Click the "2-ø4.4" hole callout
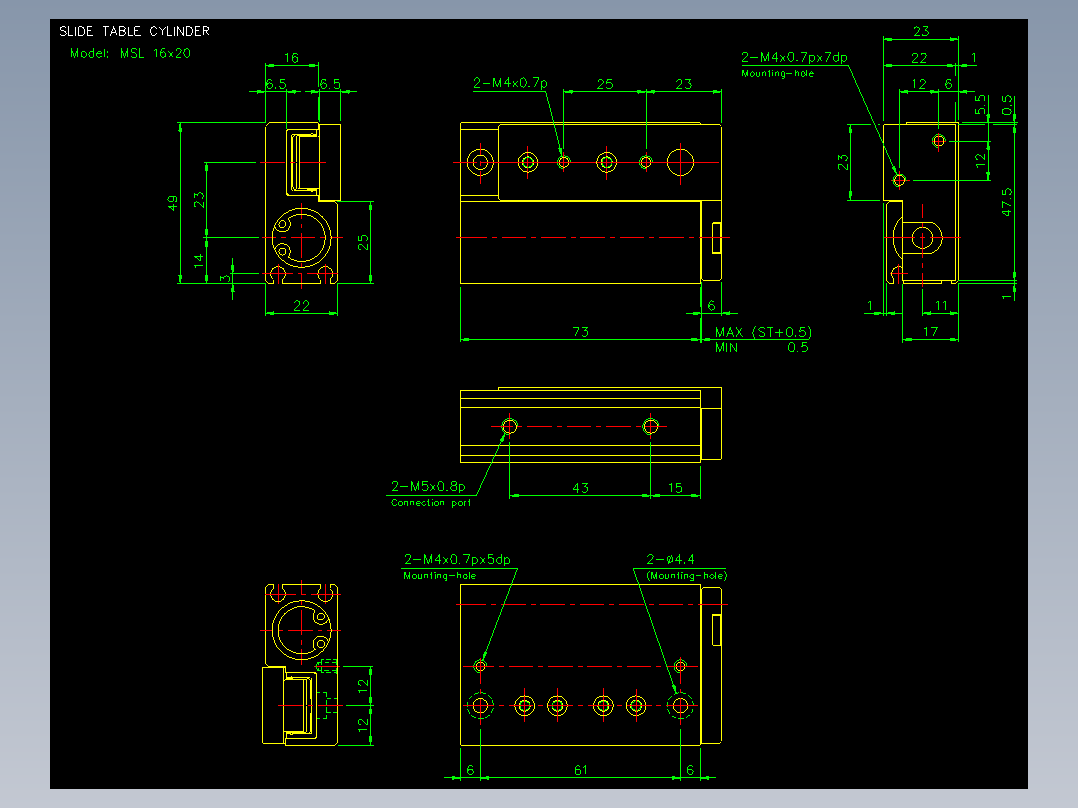 point(670,559)
